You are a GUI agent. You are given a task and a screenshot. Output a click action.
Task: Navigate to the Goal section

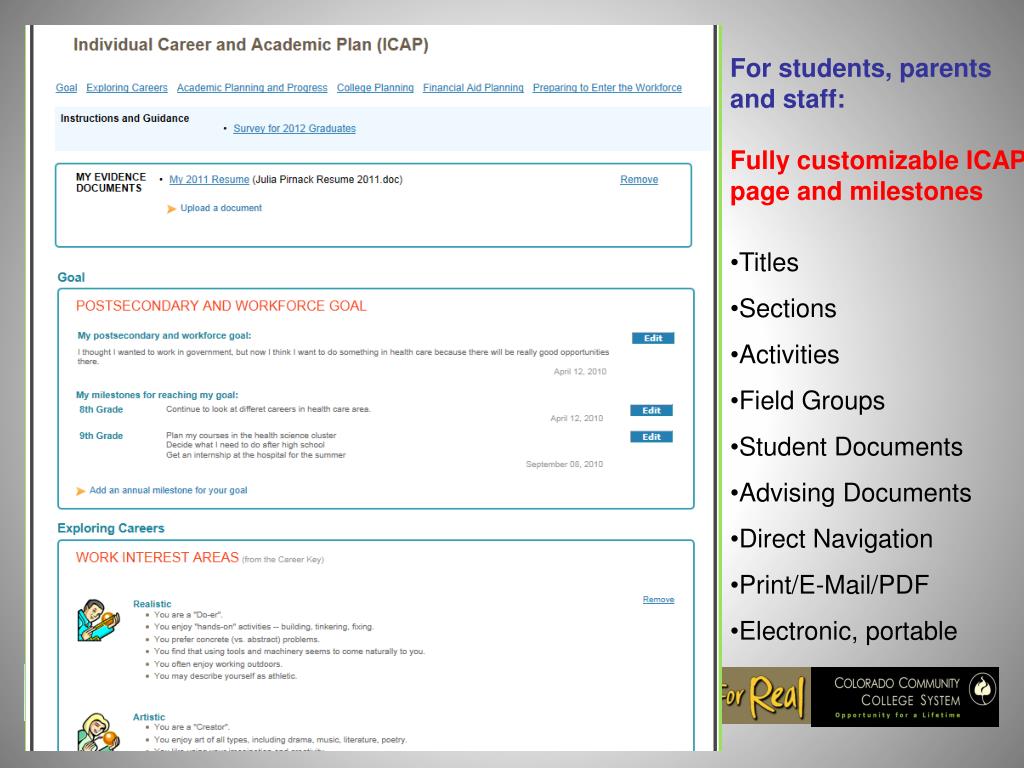coord(66,87)
